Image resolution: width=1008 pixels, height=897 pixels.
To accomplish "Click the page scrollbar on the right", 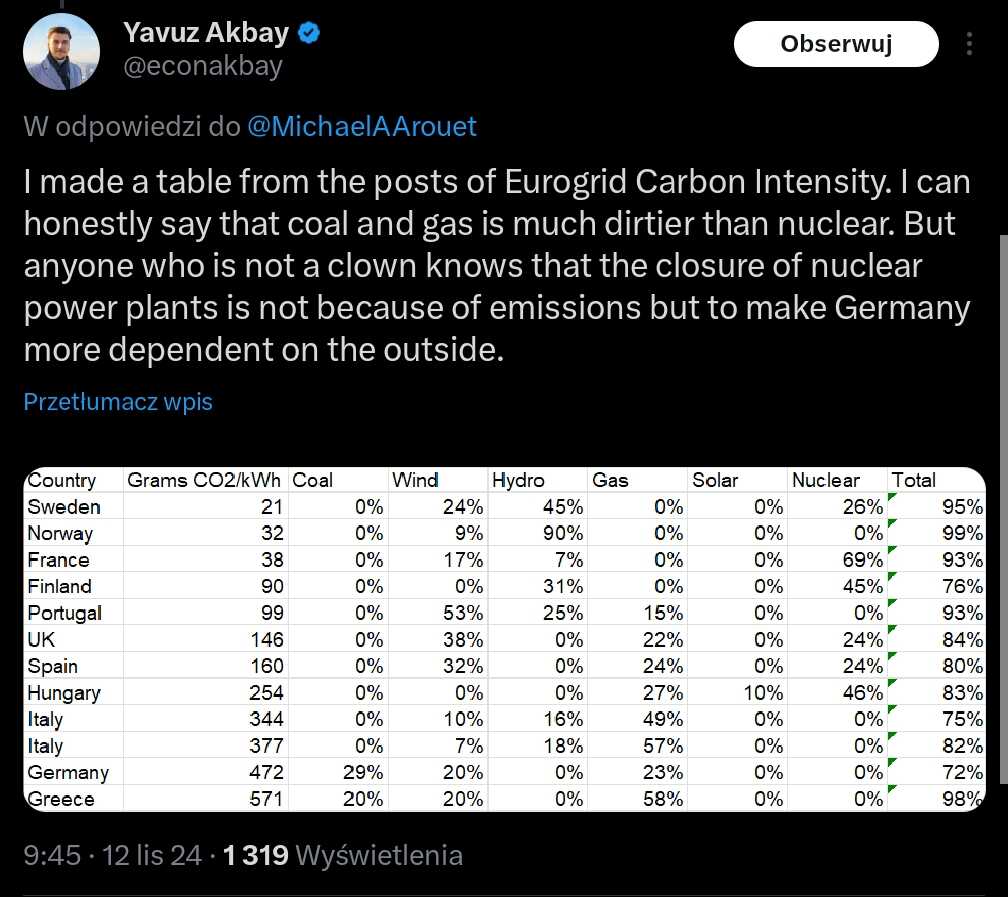I will [1004, 508].
